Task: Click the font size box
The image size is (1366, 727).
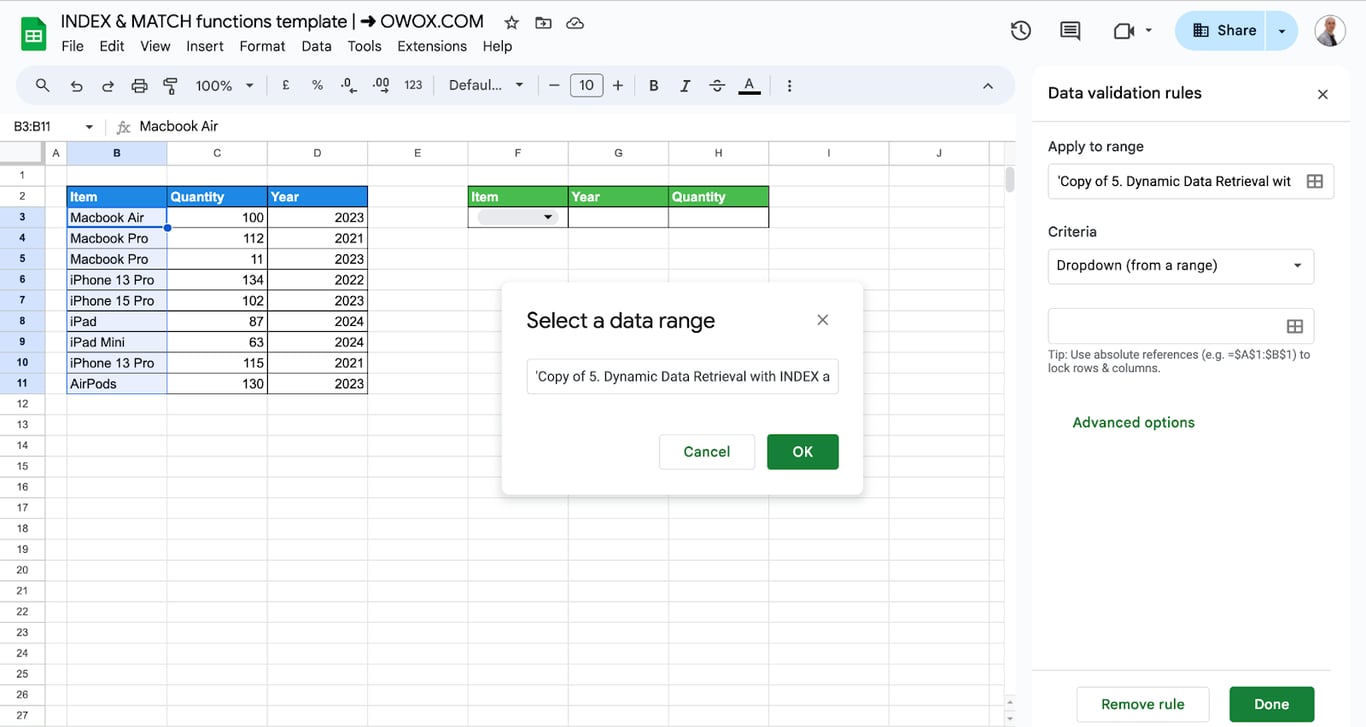Action: click(586, 86)
